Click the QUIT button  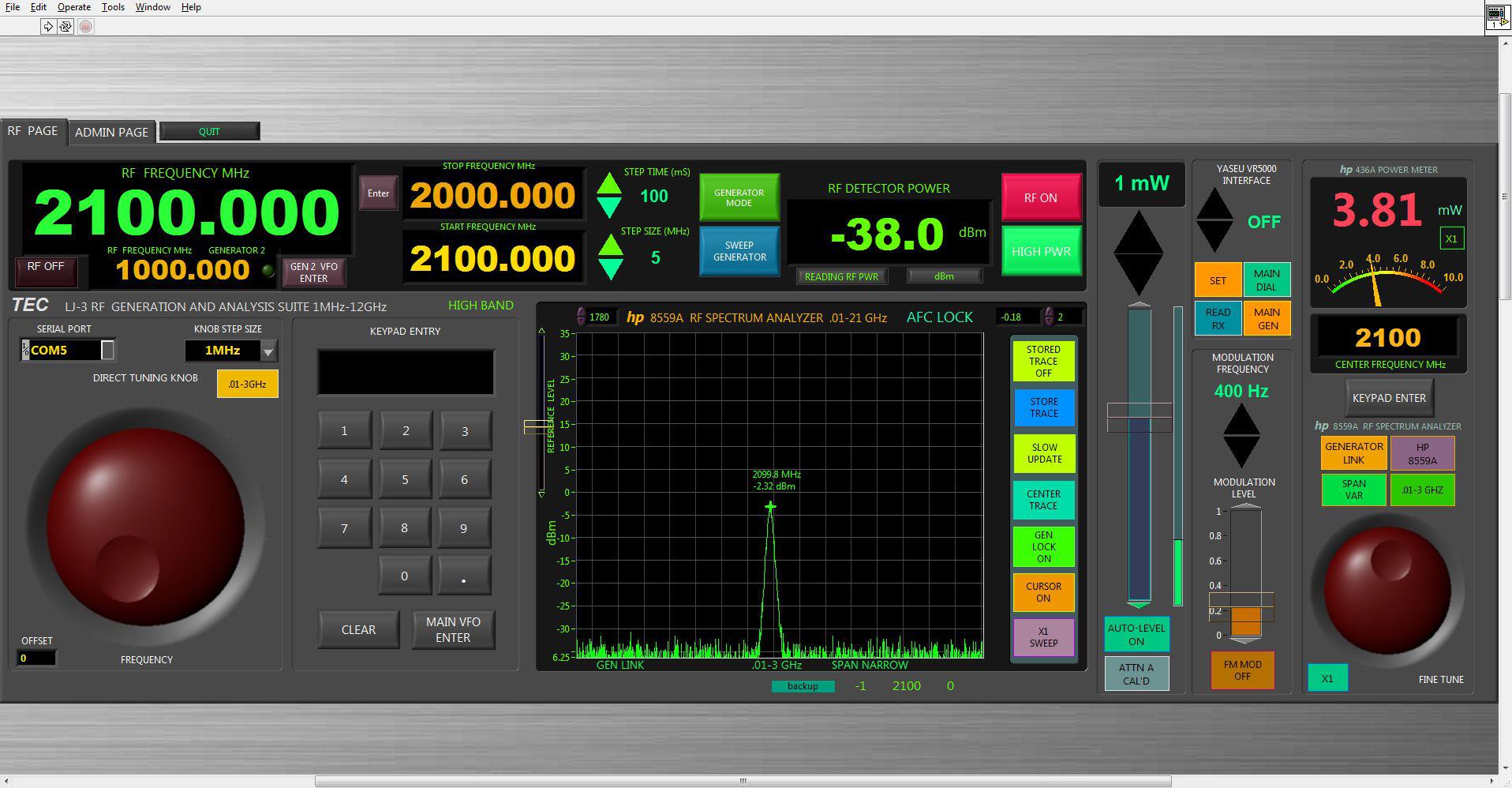click(x=209, y=132)
